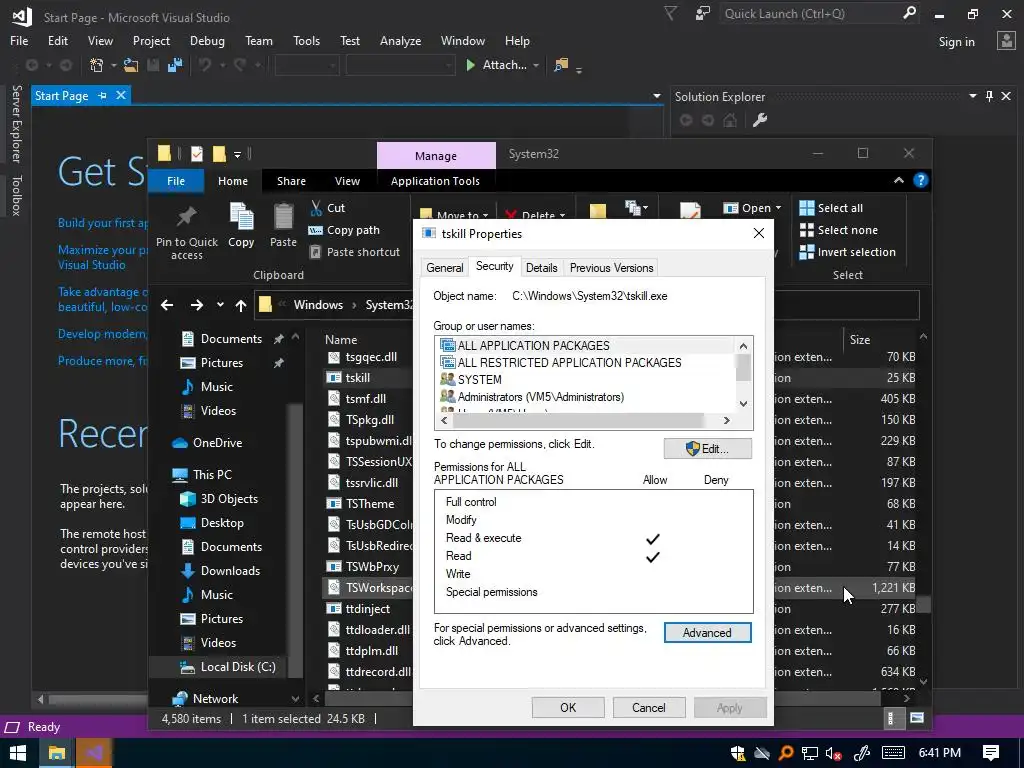
Task: Click the Cut scissors command
Action: [x=327, y=208]
